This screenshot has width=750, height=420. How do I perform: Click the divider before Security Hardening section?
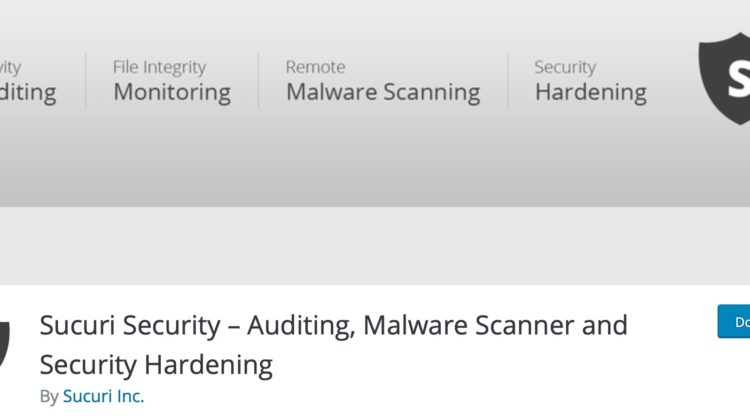tap(508, 80)
